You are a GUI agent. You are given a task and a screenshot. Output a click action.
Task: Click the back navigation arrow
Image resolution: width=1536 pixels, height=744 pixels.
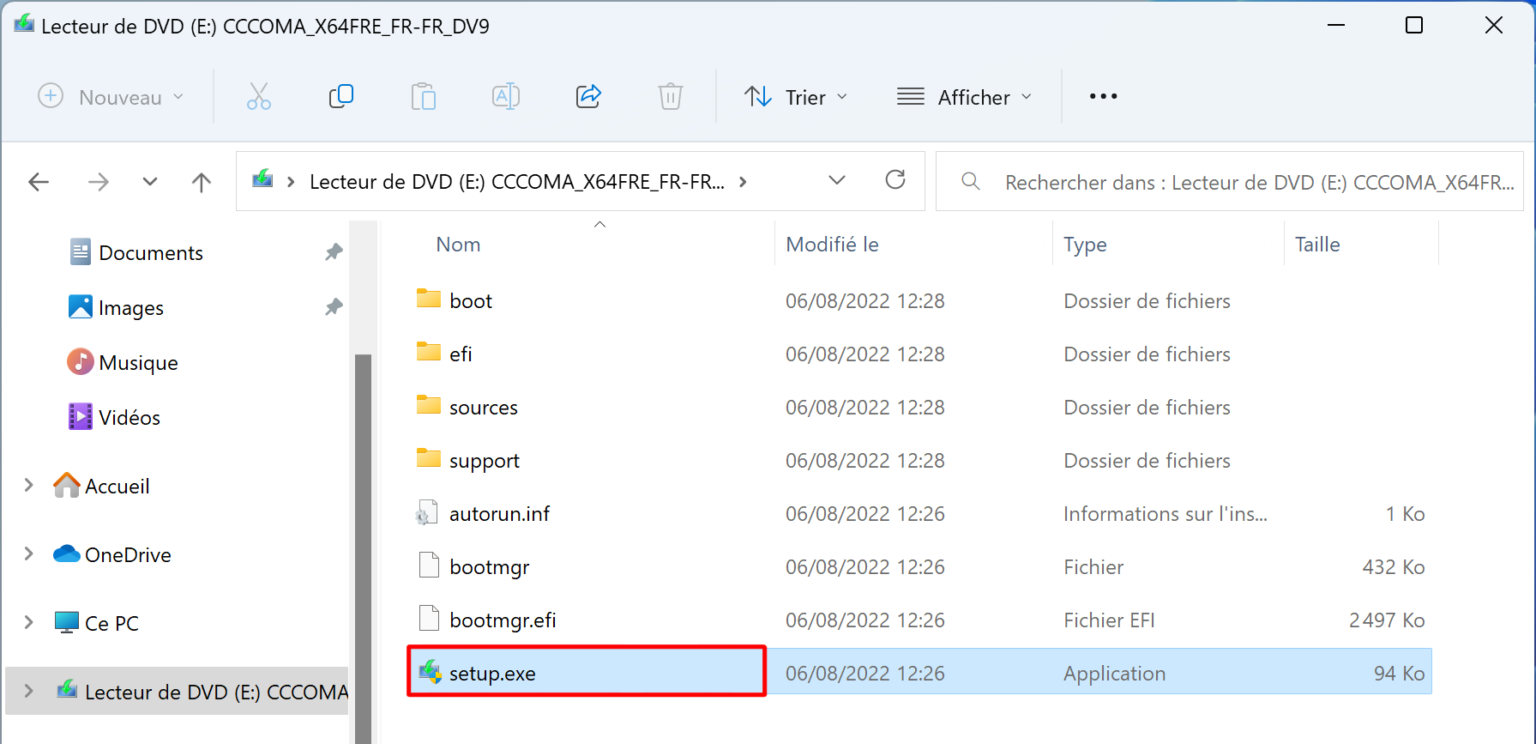38,181
